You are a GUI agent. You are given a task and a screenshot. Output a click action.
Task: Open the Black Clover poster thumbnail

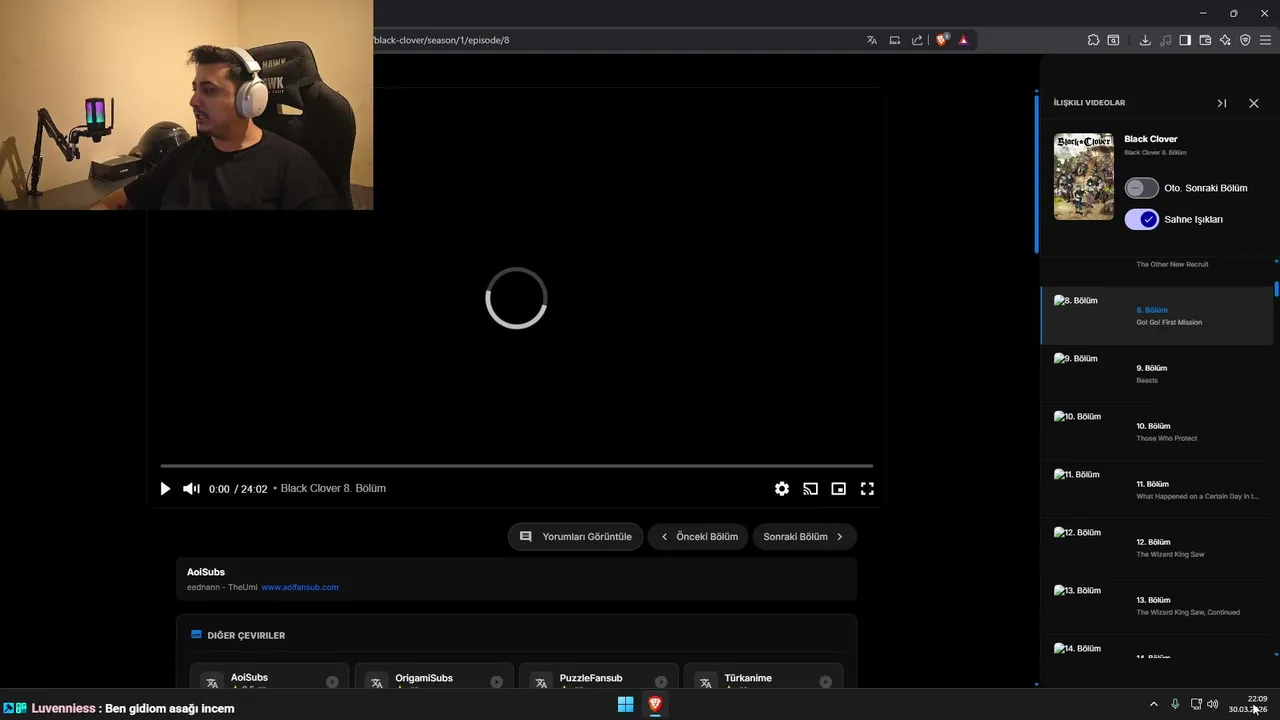pyautogui.click(x=1084, y=176)
